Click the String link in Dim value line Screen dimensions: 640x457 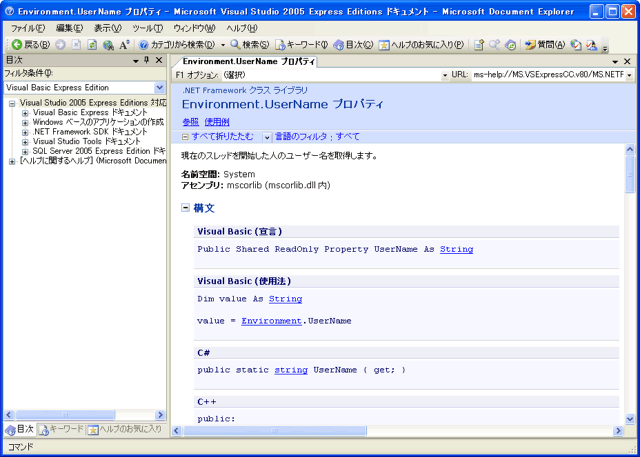[285, 299]
